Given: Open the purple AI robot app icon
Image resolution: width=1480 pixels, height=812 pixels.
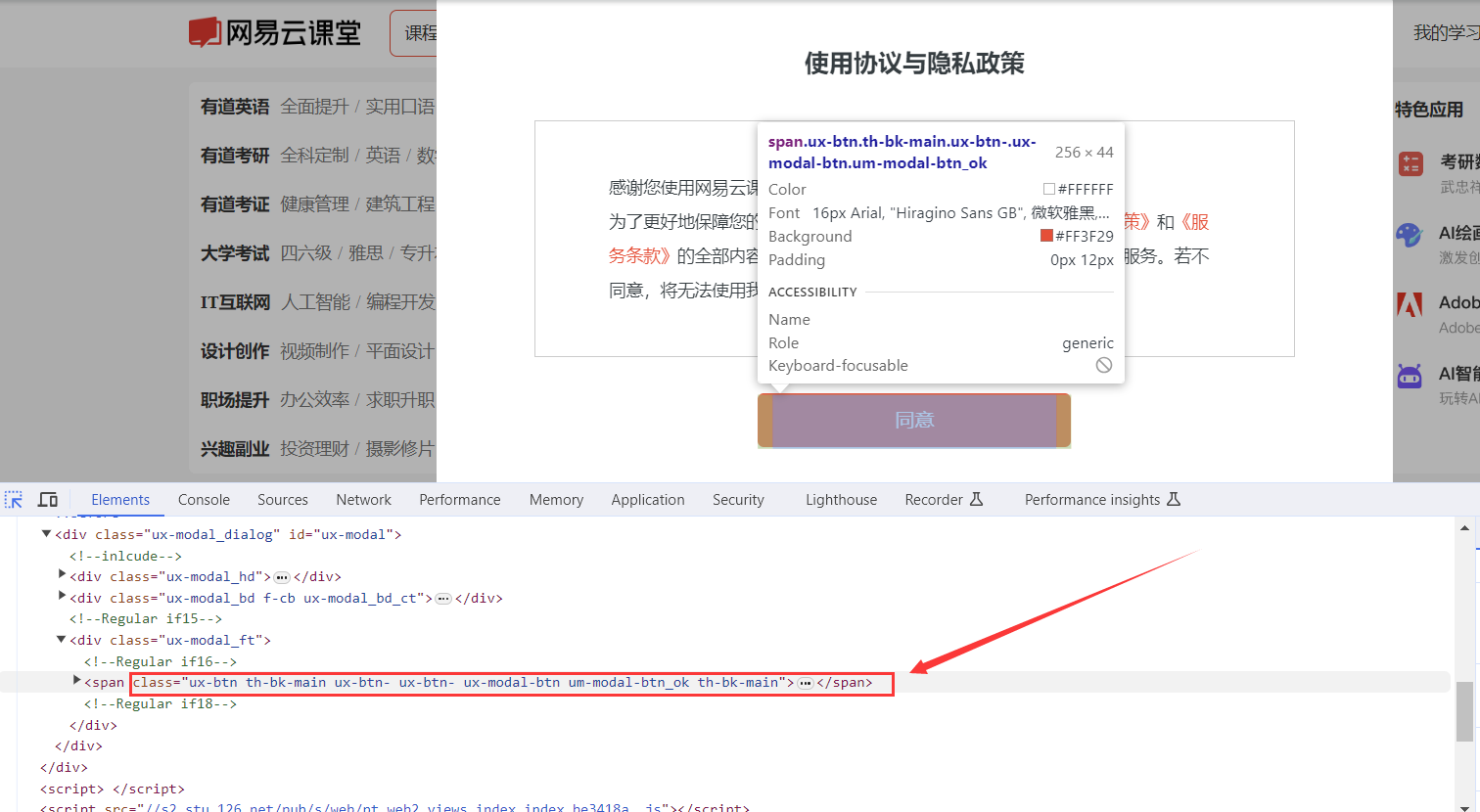Looking at the screenshot, I should 1410,376.
